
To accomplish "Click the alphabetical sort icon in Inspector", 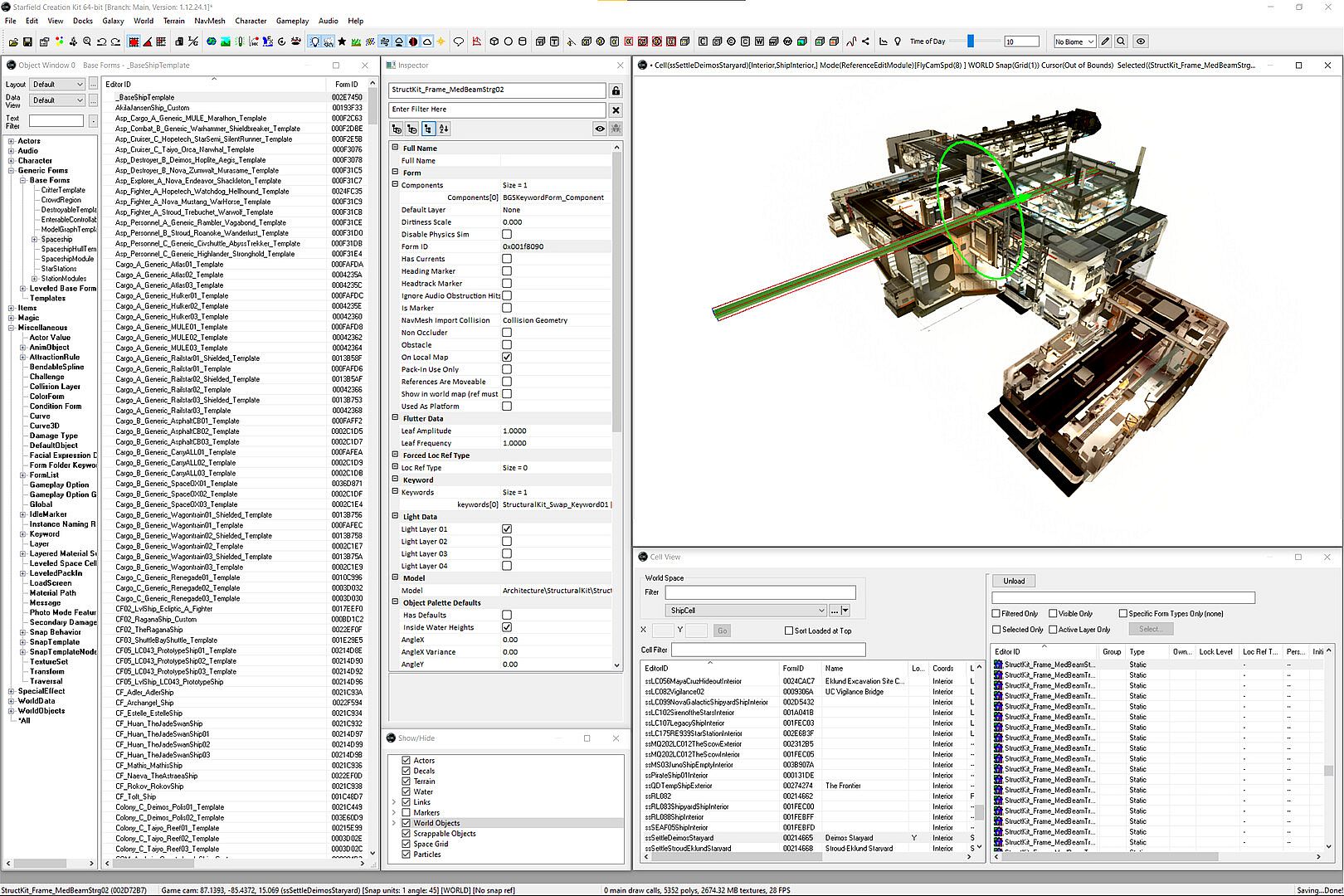I will coord(444,129).
